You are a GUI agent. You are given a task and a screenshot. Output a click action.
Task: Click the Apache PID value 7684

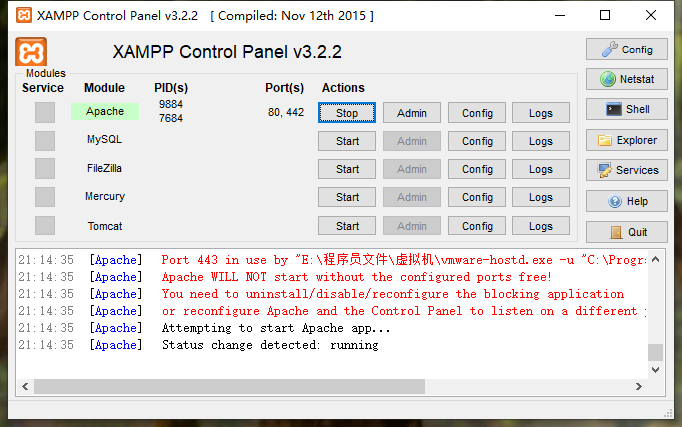point(171,118)
